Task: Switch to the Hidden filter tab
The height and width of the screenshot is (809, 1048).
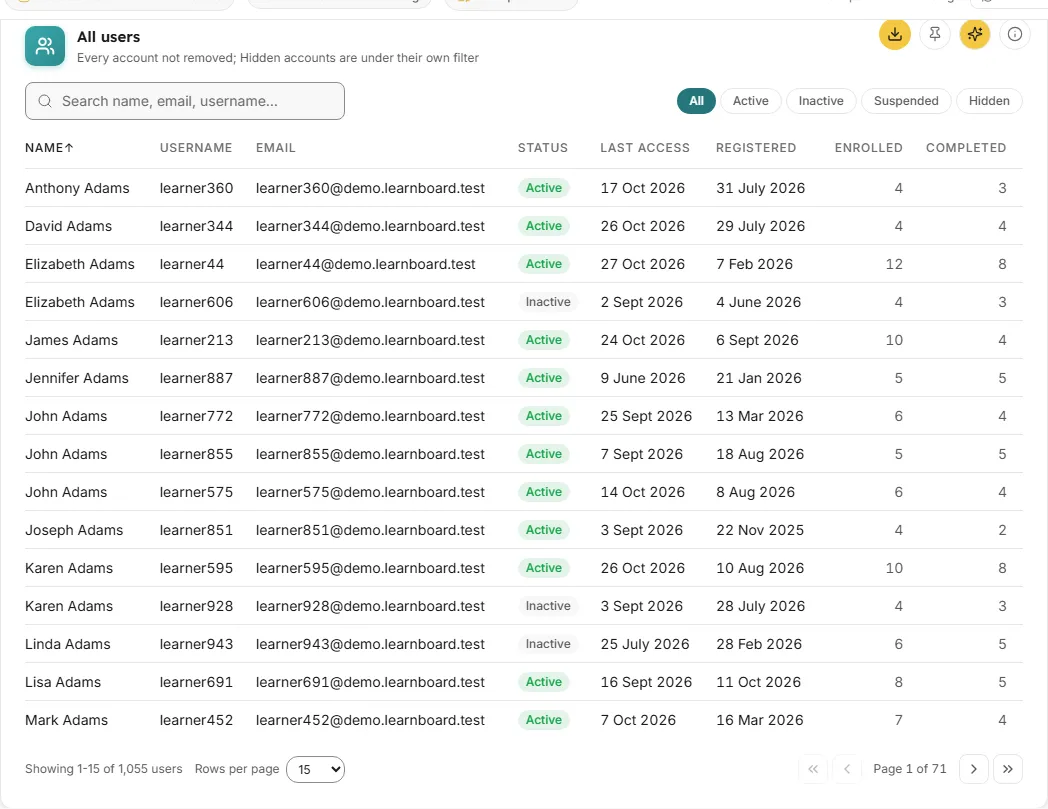Action: coord(989,101)
